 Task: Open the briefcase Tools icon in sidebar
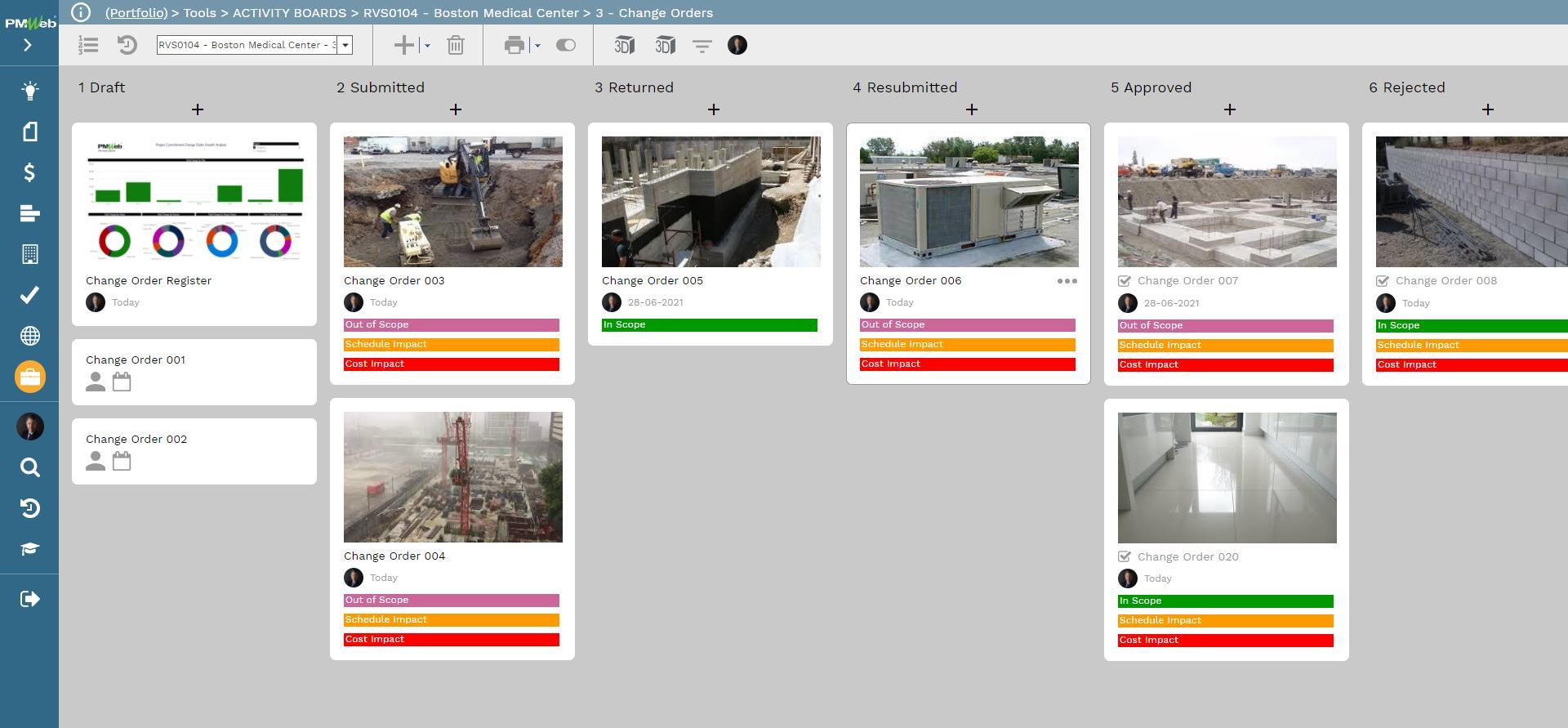pyautogui.click(x=29, y=377)
